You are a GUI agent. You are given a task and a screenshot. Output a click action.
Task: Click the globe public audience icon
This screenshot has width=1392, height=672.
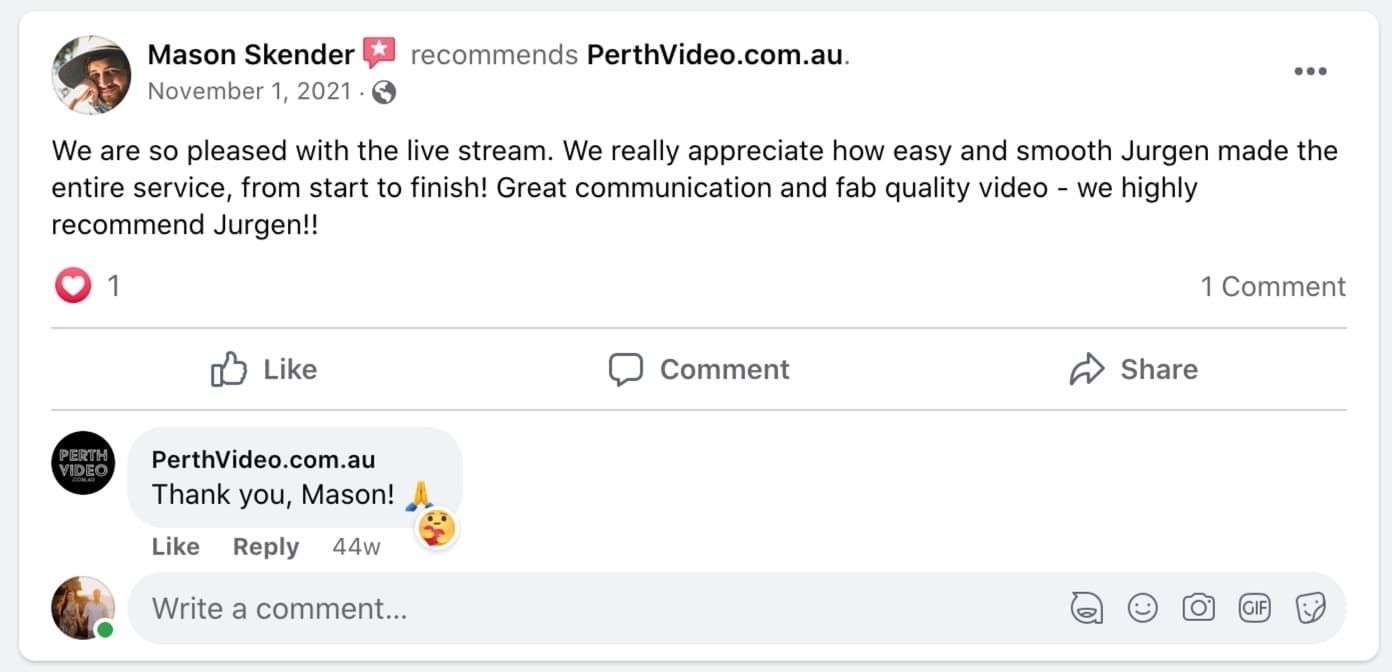click(384, 92)
